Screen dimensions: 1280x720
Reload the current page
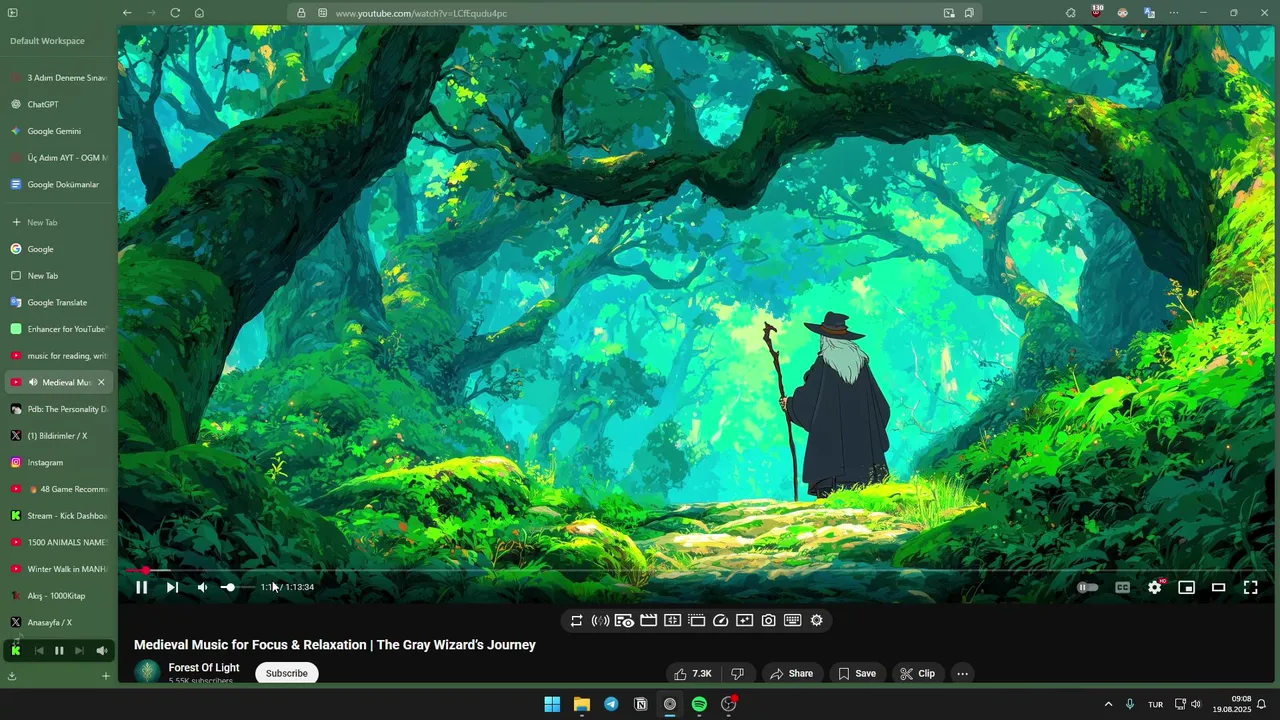coord(175,13)
